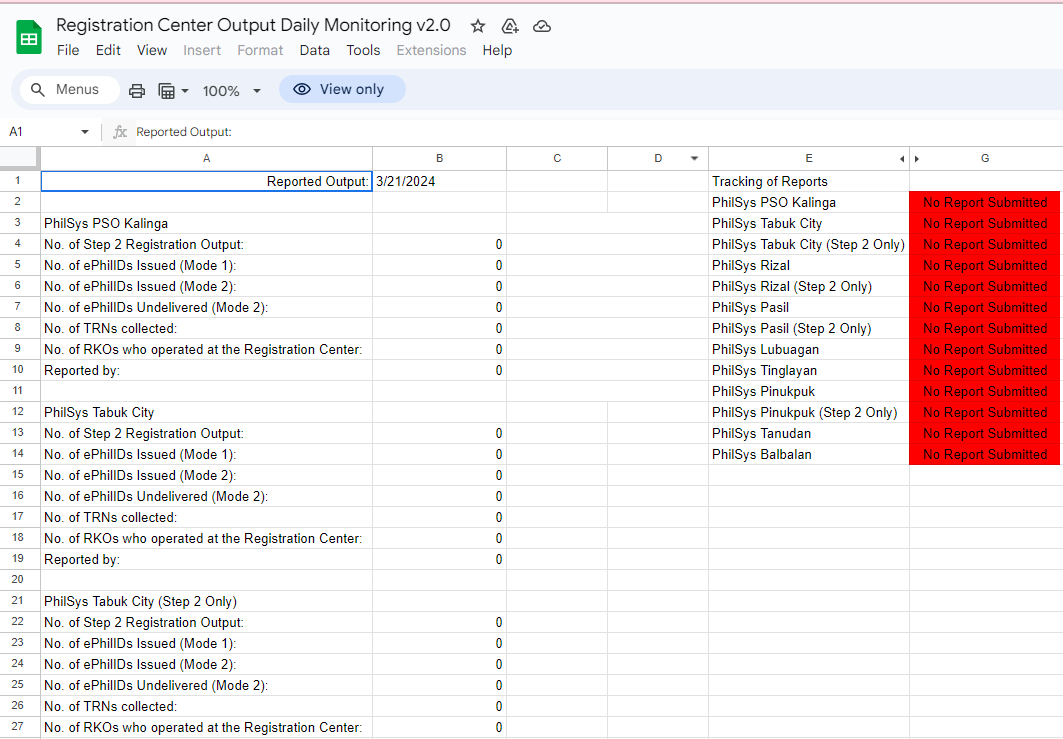Click 'PhilSys Tabuk City (Step 2 Only)' in row 21
This screenshot has width=1063, height=739.
tap(207, 601)
